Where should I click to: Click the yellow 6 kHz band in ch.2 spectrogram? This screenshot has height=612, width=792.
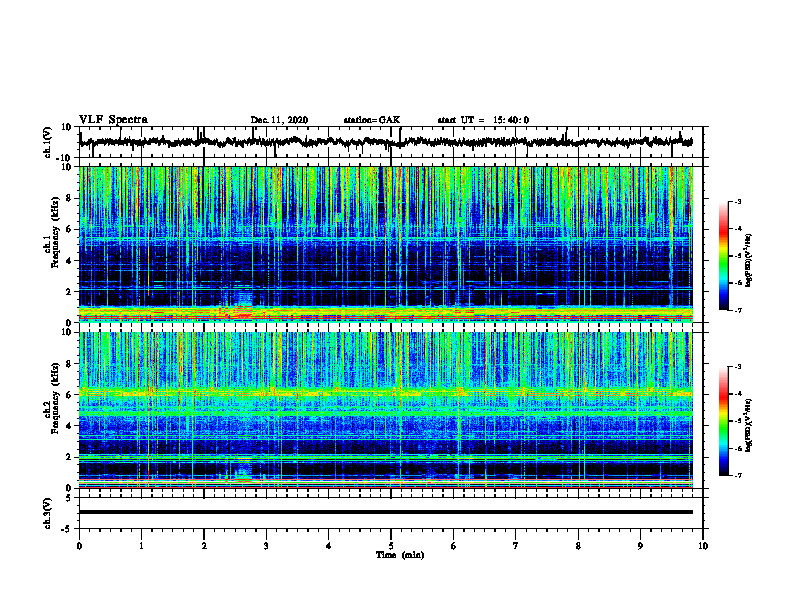[386, 393]
